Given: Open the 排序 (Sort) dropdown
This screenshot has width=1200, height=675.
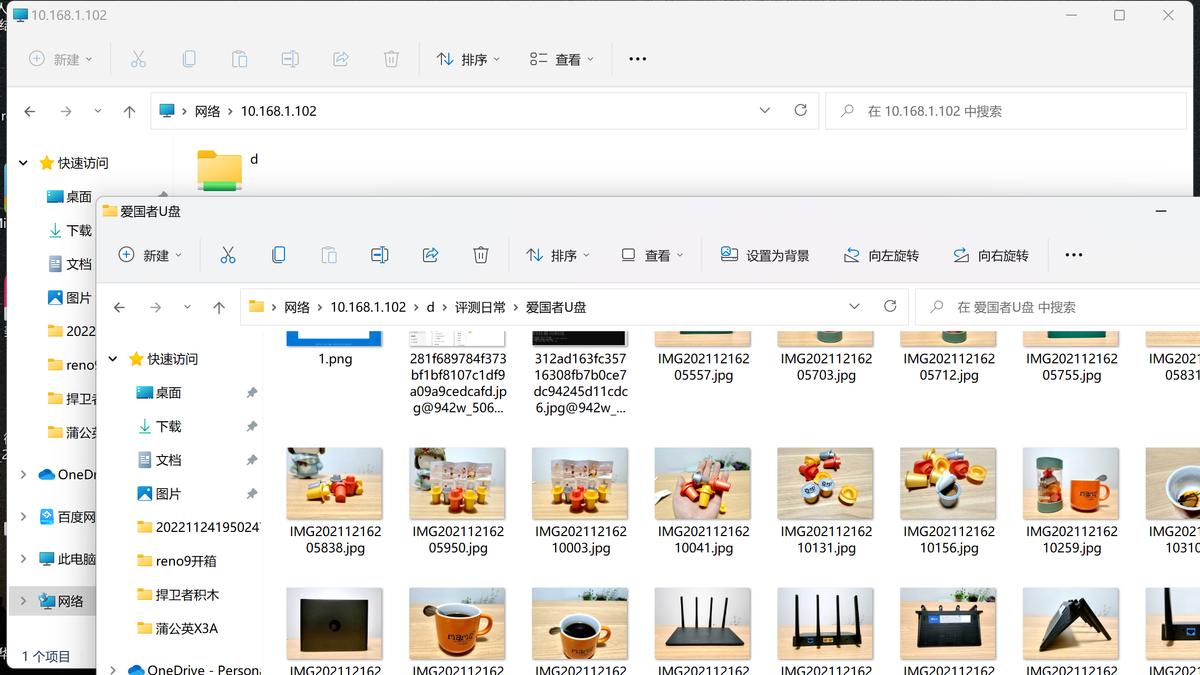Looking at the screenshot, I should coord(557,255).
